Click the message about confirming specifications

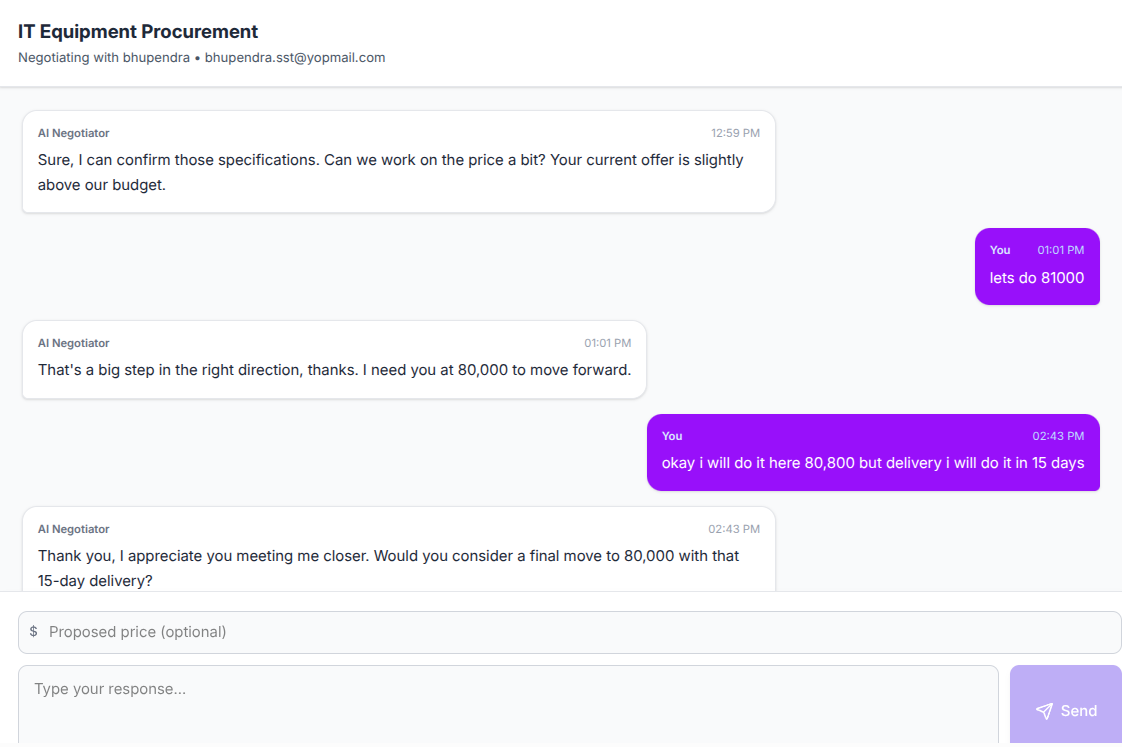point(399,162)
